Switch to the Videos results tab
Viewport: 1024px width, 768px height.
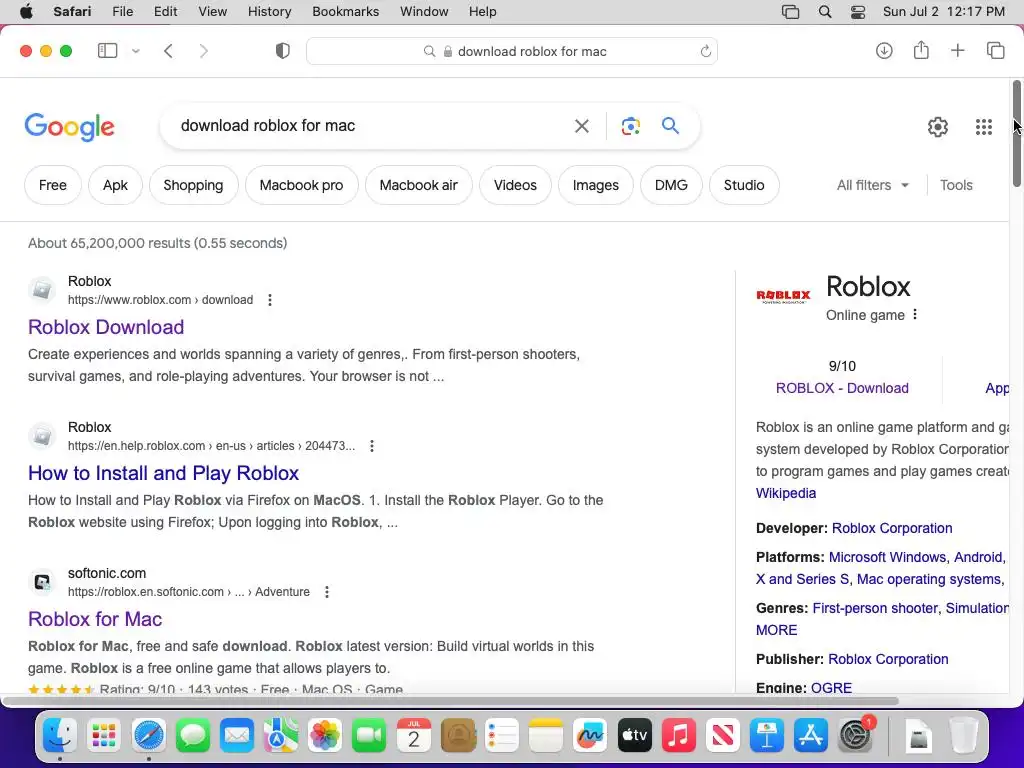point(515,185)
